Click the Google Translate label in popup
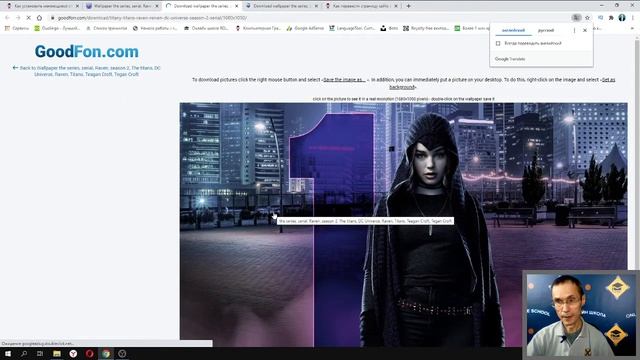This screenshot has height=360, width=640. click(x=510, y=59)
